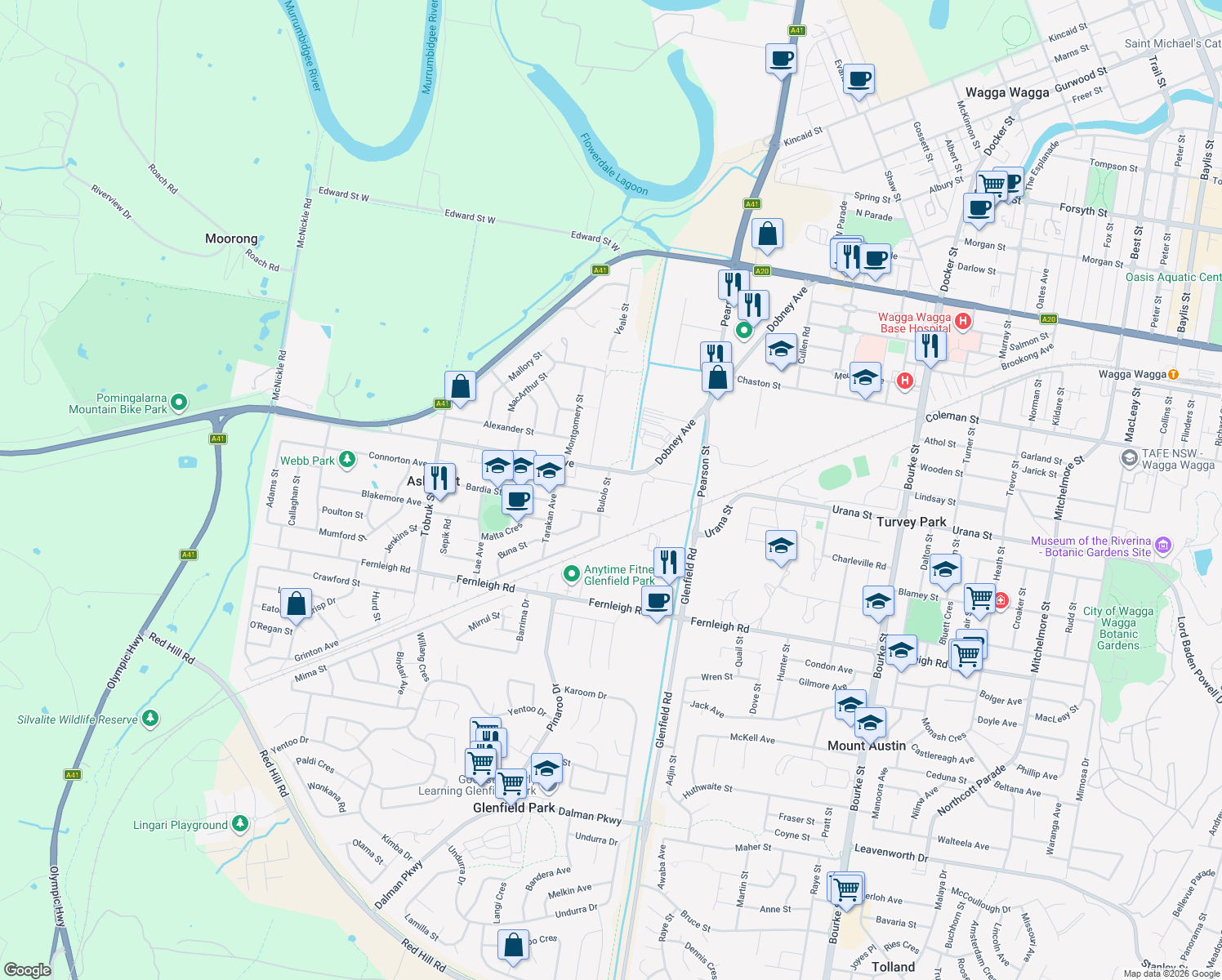This screenshot has width=1222, height=980.
Task: Open the Lingari Playground pin
Action: (239, 824)
